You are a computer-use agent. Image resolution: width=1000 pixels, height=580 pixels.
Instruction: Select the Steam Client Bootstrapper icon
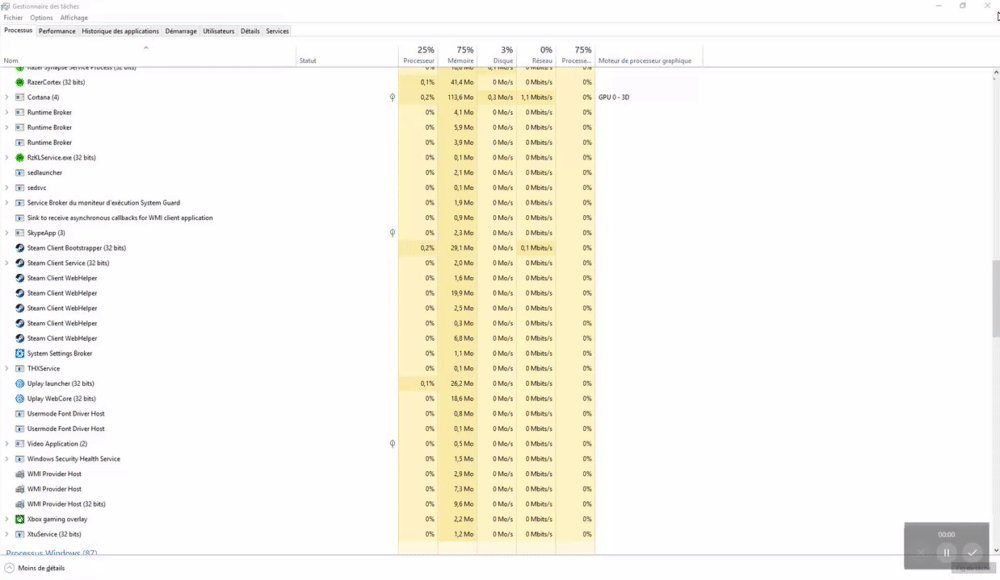(20, 248)
